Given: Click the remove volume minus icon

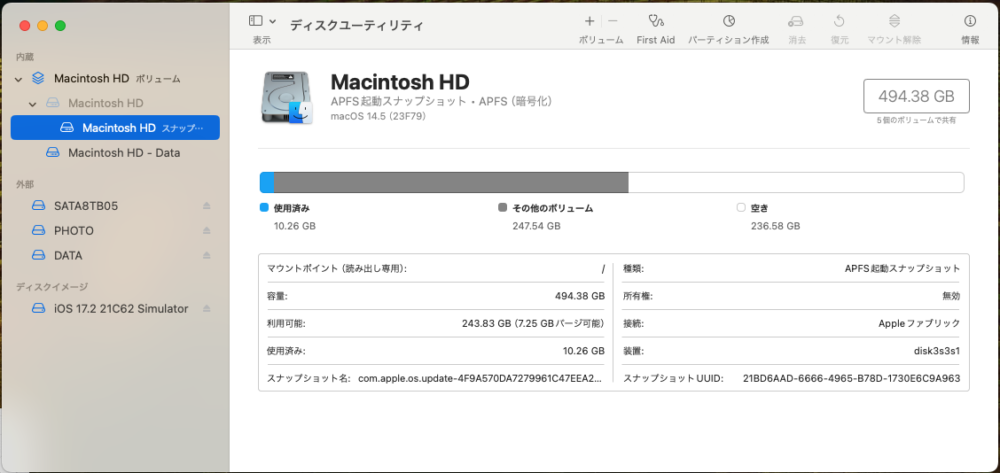Looking at the screenshot, I should (x=613, y=21).
